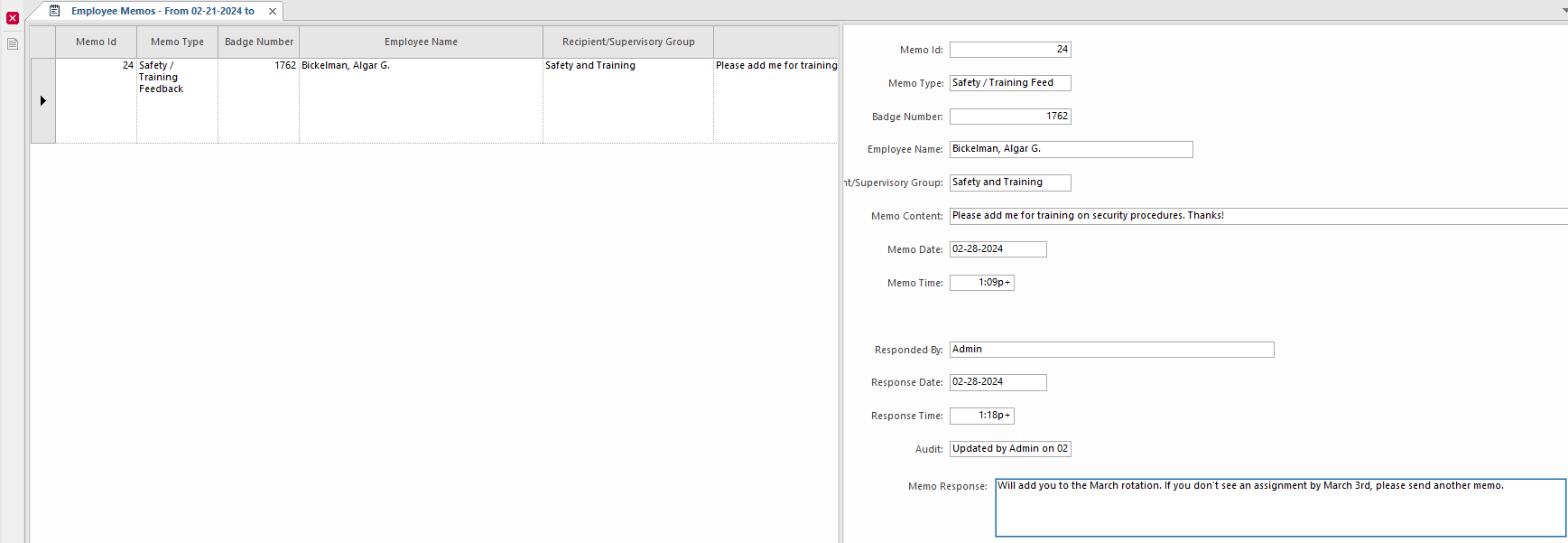Screen dimensions: 1568x543
Task: Click the Memo Date field
Action: point(997,249)
